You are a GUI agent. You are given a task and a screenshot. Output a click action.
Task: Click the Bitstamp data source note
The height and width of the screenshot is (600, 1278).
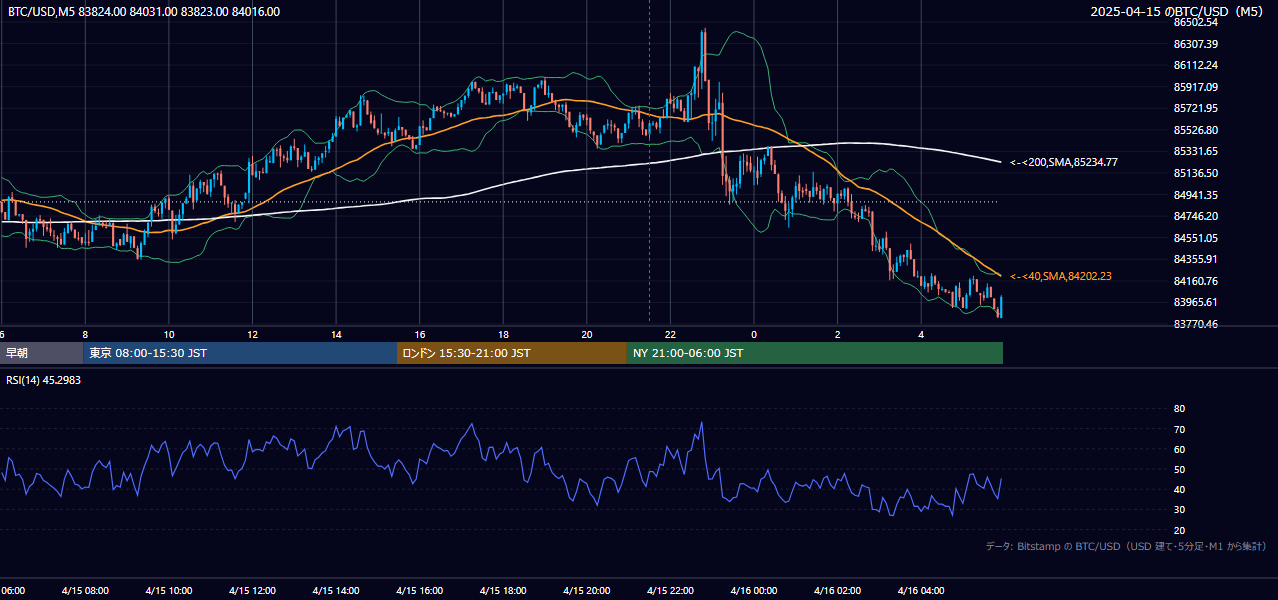(x=1126, y=546)
